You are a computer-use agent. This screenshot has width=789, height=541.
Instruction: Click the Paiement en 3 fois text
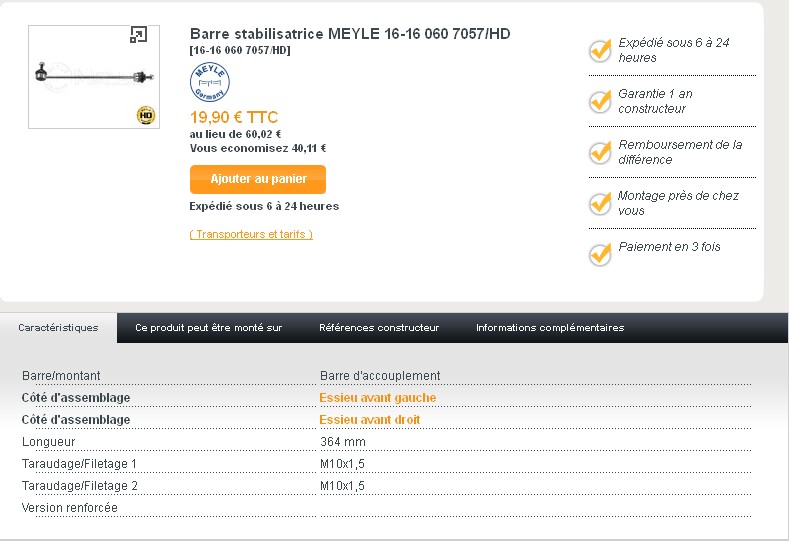click(x=669, y=247)
